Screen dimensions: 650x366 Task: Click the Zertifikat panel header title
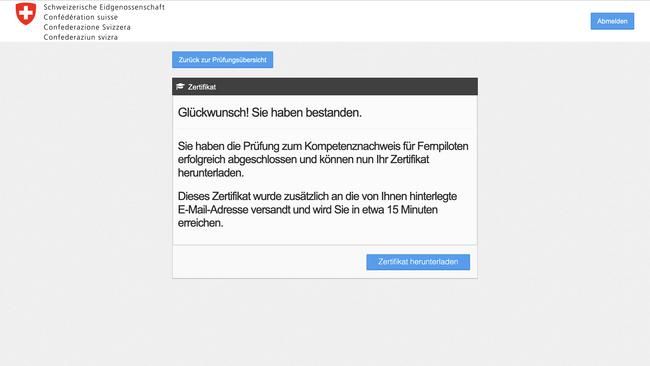click(x=202, y=87)
